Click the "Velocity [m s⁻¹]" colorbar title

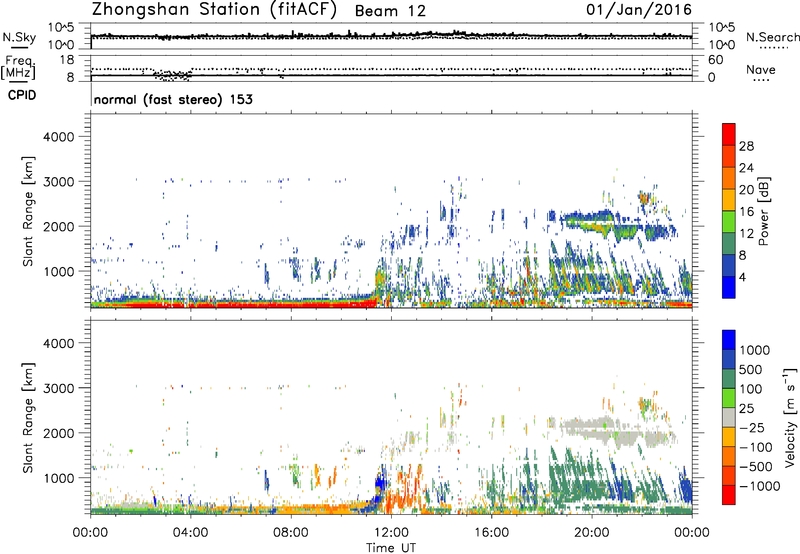pos(790,417)
